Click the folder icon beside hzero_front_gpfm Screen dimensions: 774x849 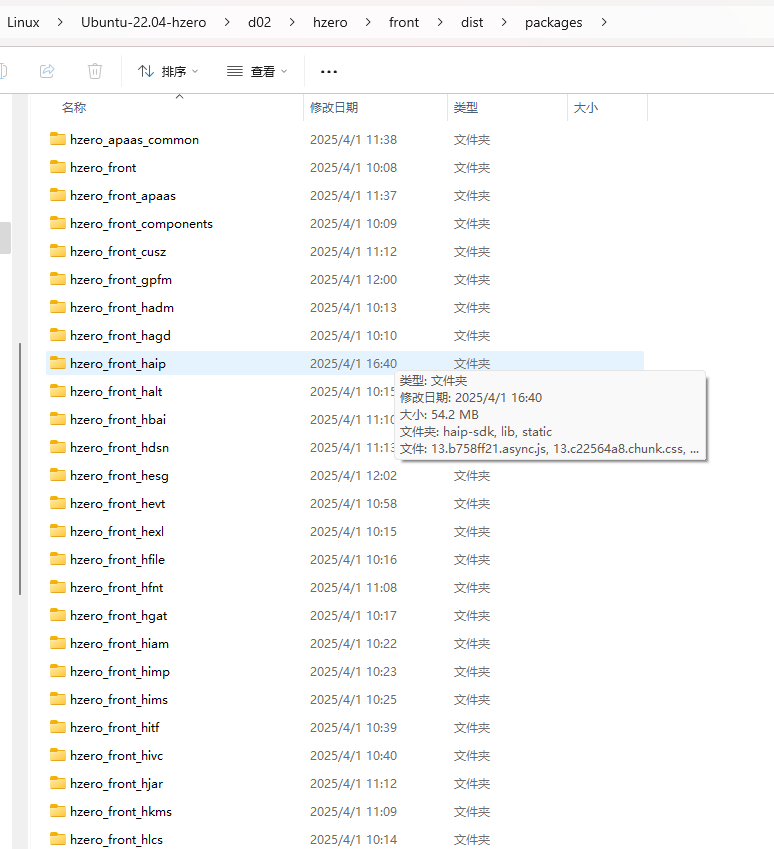click(x=58, y=279)
